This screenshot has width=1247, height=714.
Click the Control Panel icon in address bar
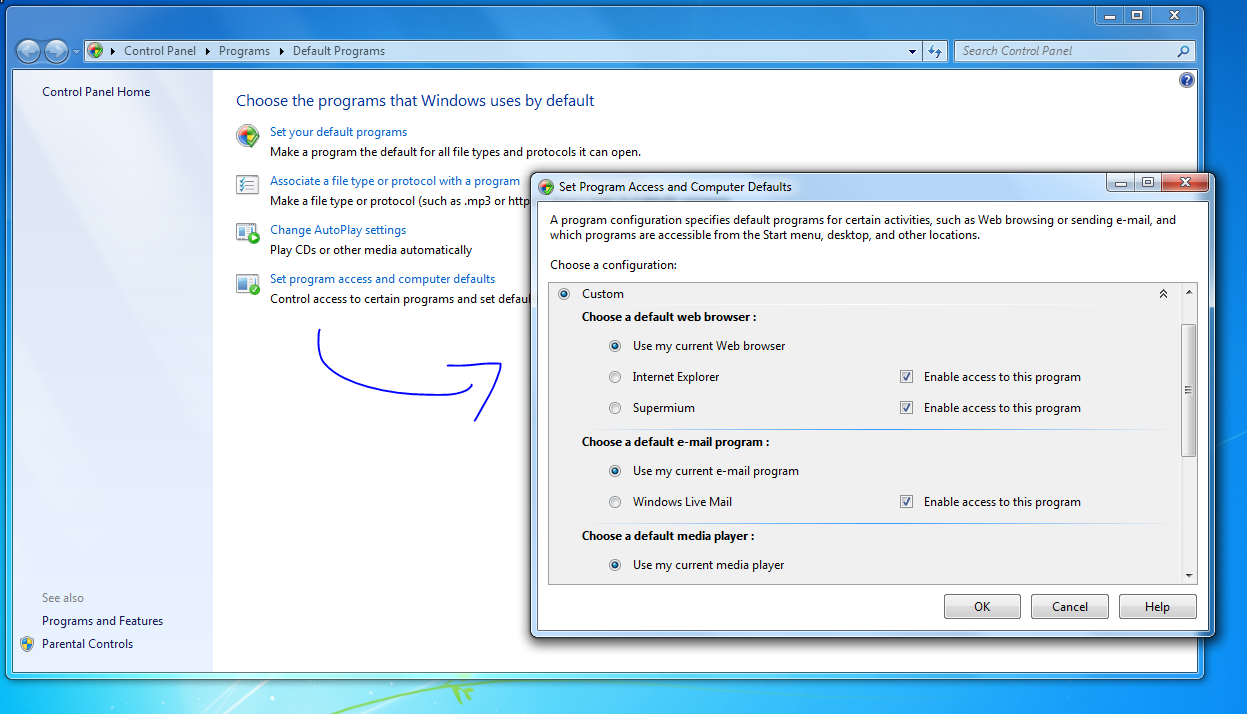(95, 51)
